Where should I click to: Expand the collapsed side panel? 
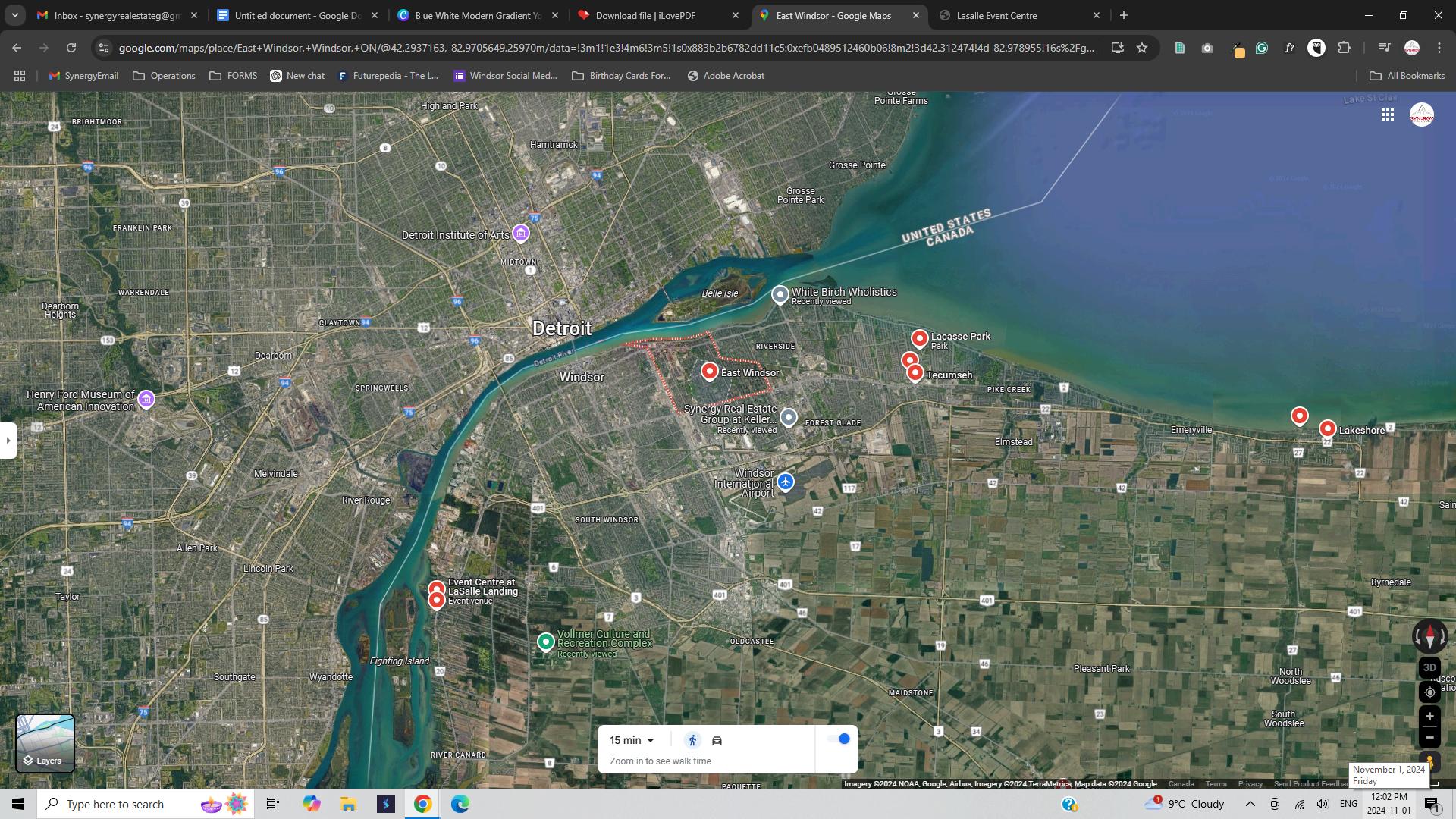click(x=8, y=440)
